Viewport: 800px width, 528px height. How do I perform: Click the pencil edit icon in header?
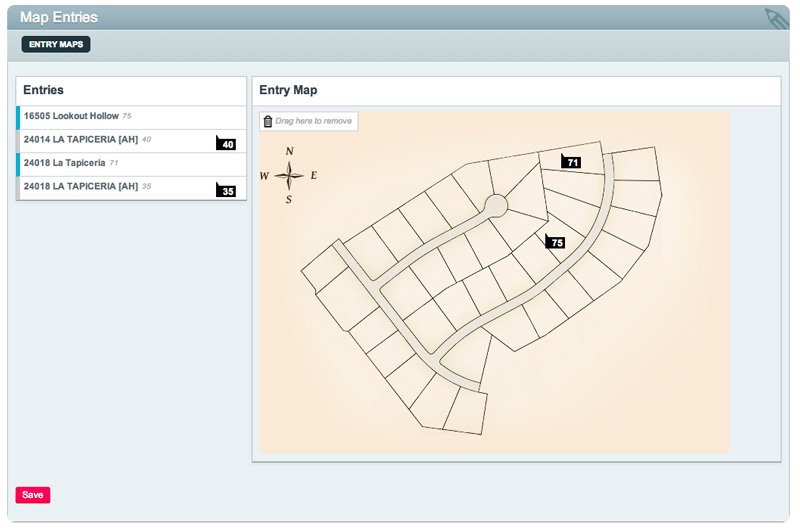(777, 19)
